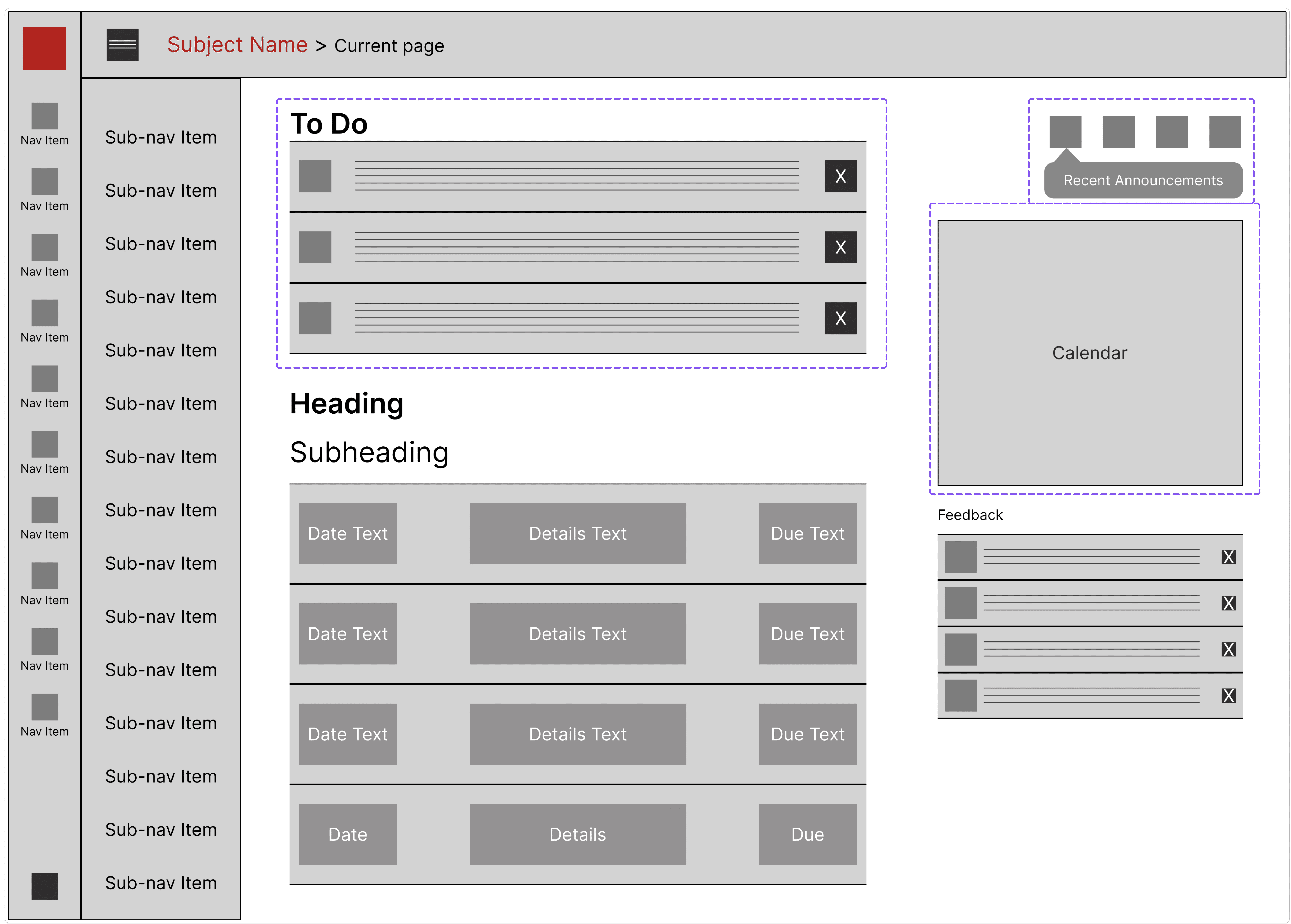The image size is (1291, 924).
Task: Open the second Sub-nav Item from top
Action: coord(161,191)
